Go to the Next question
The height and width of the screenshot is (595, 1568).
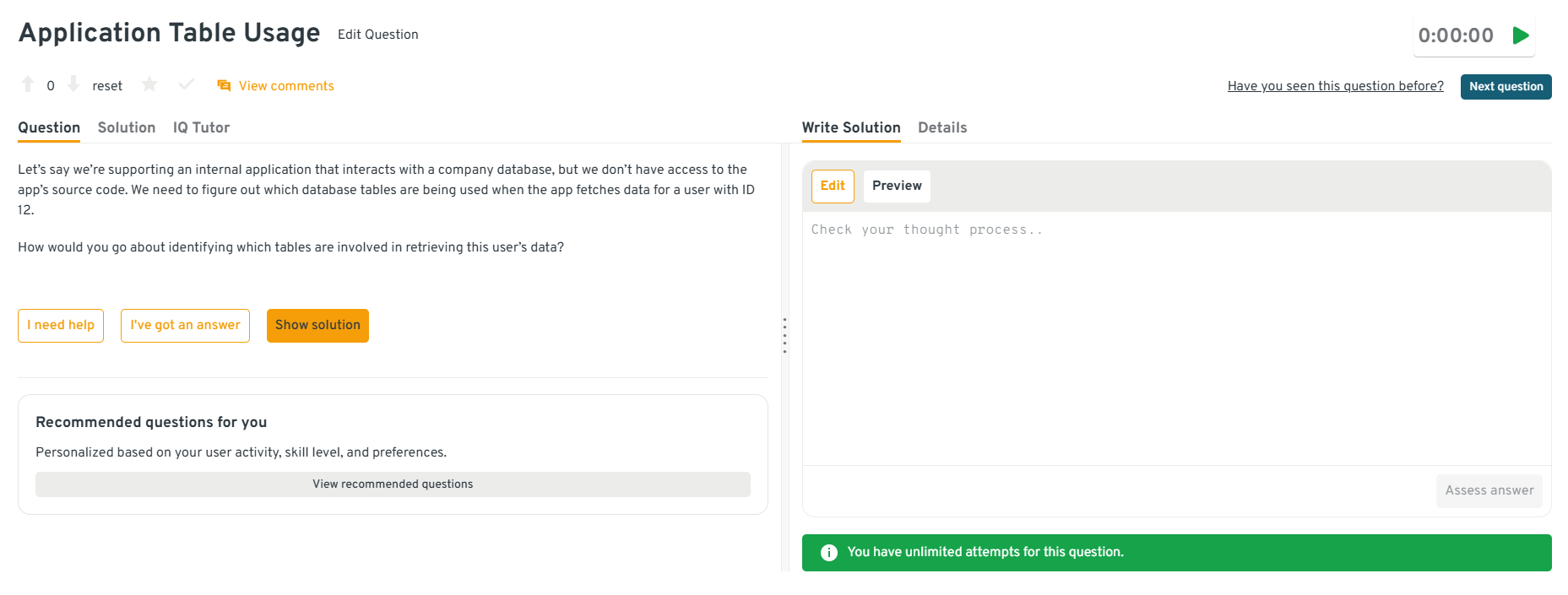[1506, 87]
